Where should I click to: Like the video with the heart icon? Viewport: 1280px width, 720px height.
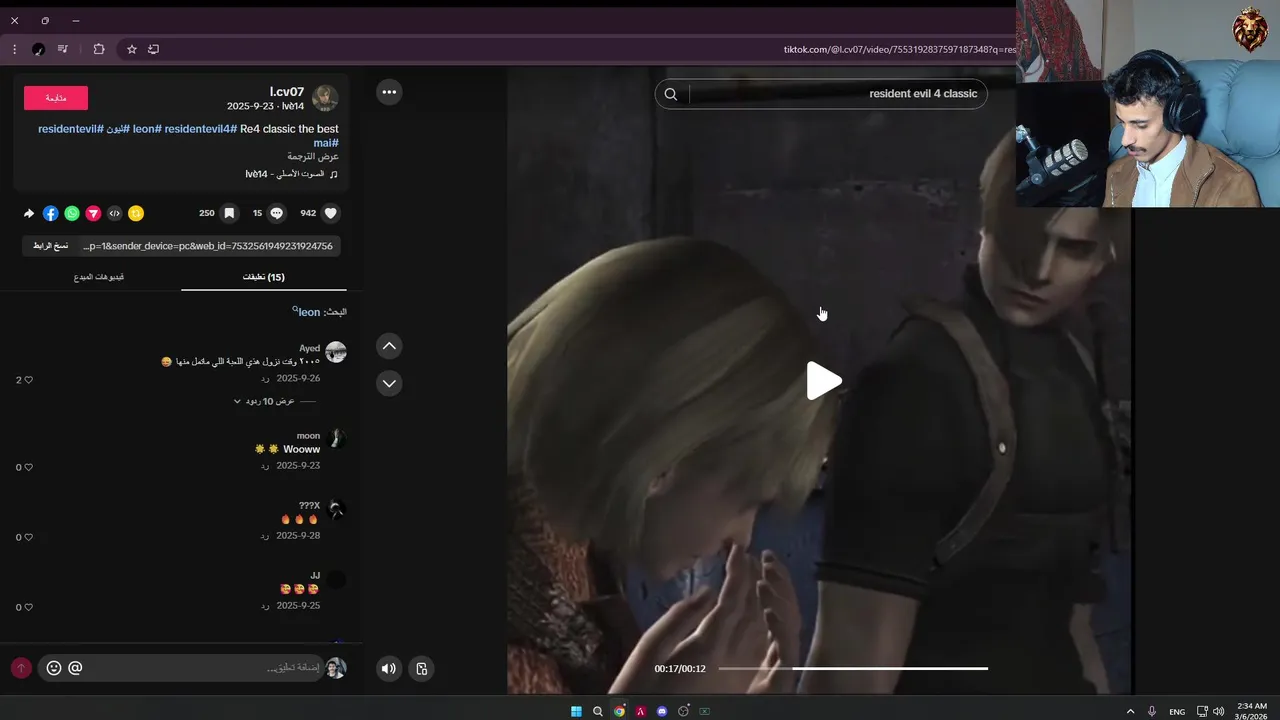pyautogui.click(x=331, y=213)
